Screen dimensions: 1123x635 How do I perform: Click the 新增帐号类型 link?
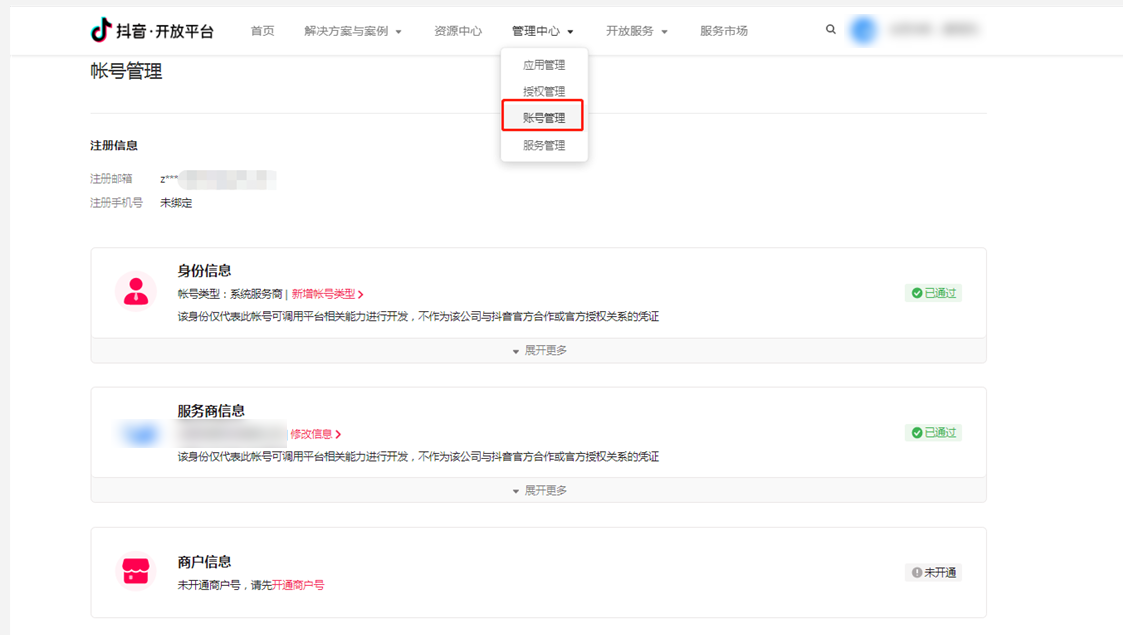(x=327, y=294)
